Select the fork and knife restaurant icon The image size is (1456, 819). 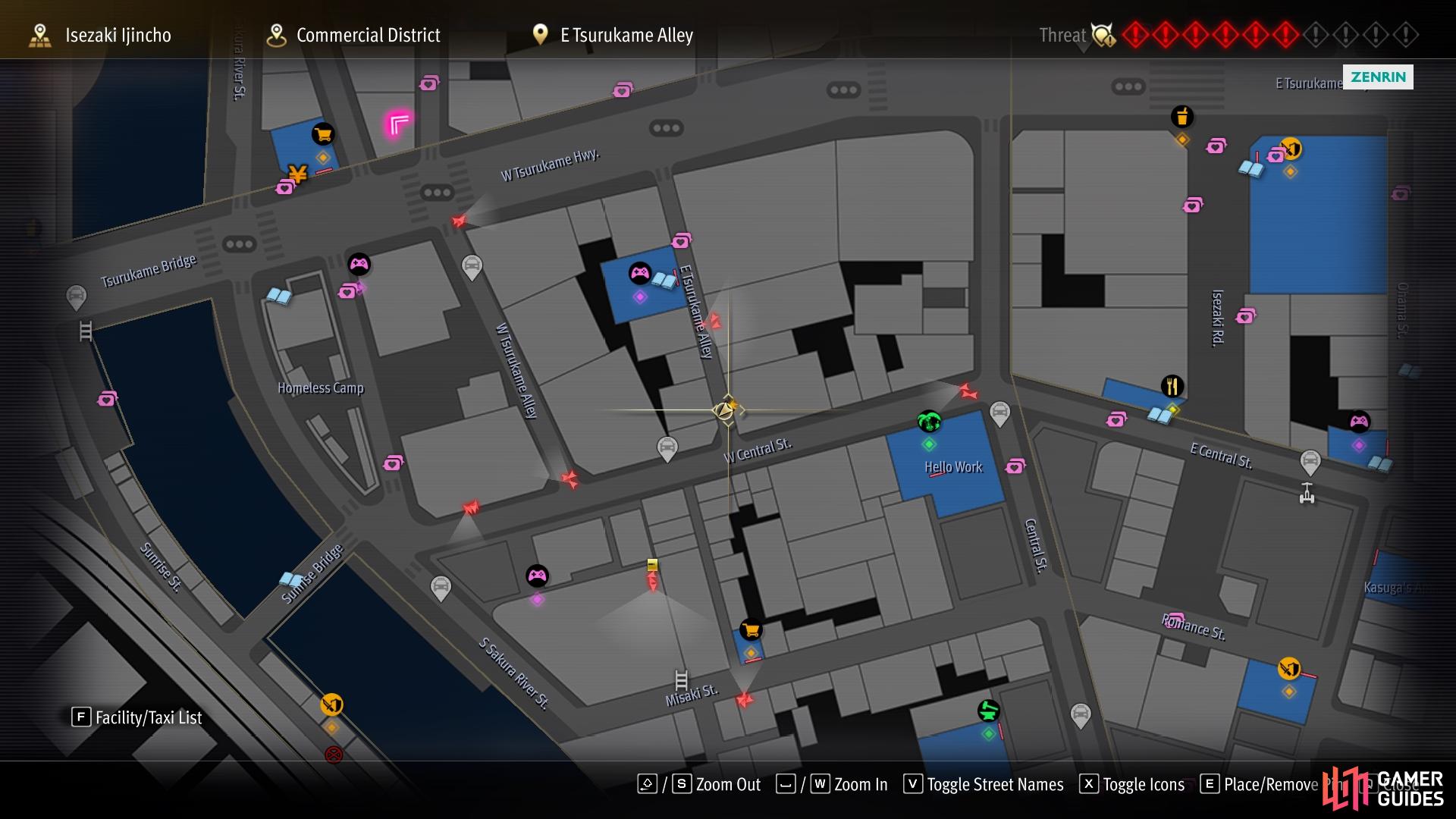tap(1172, 386)
